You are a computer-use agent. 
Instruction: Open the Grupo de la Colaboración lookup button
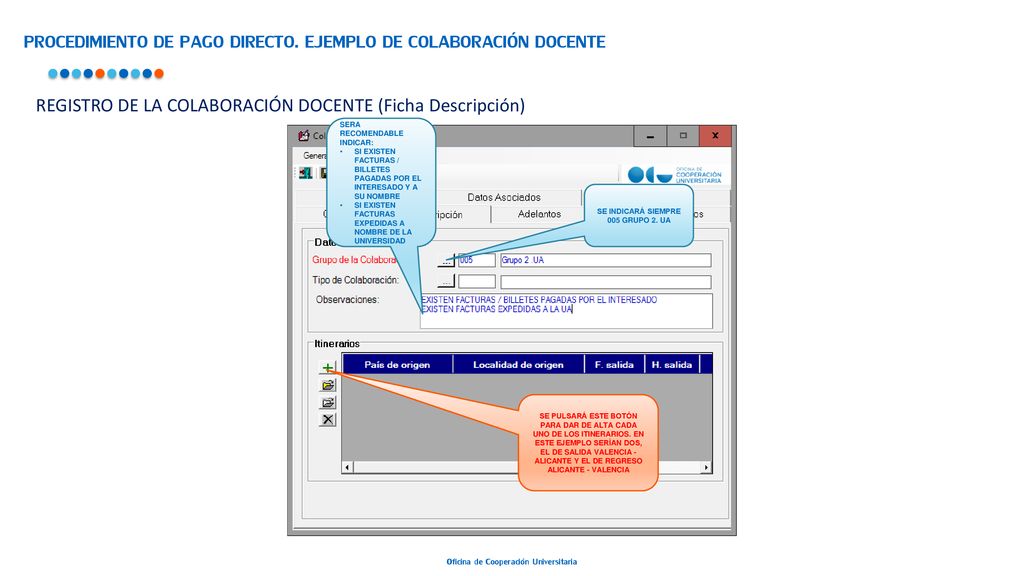click(x=446, y=260)
